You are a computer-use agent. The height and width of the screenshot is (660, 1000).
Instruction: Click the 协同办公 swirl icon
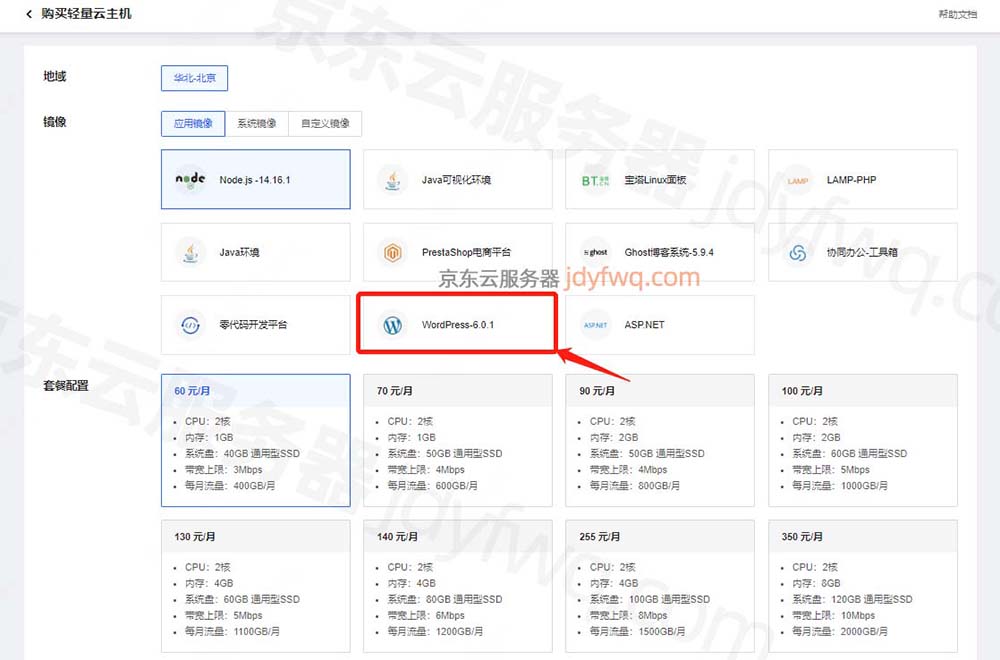click(798, 253)
